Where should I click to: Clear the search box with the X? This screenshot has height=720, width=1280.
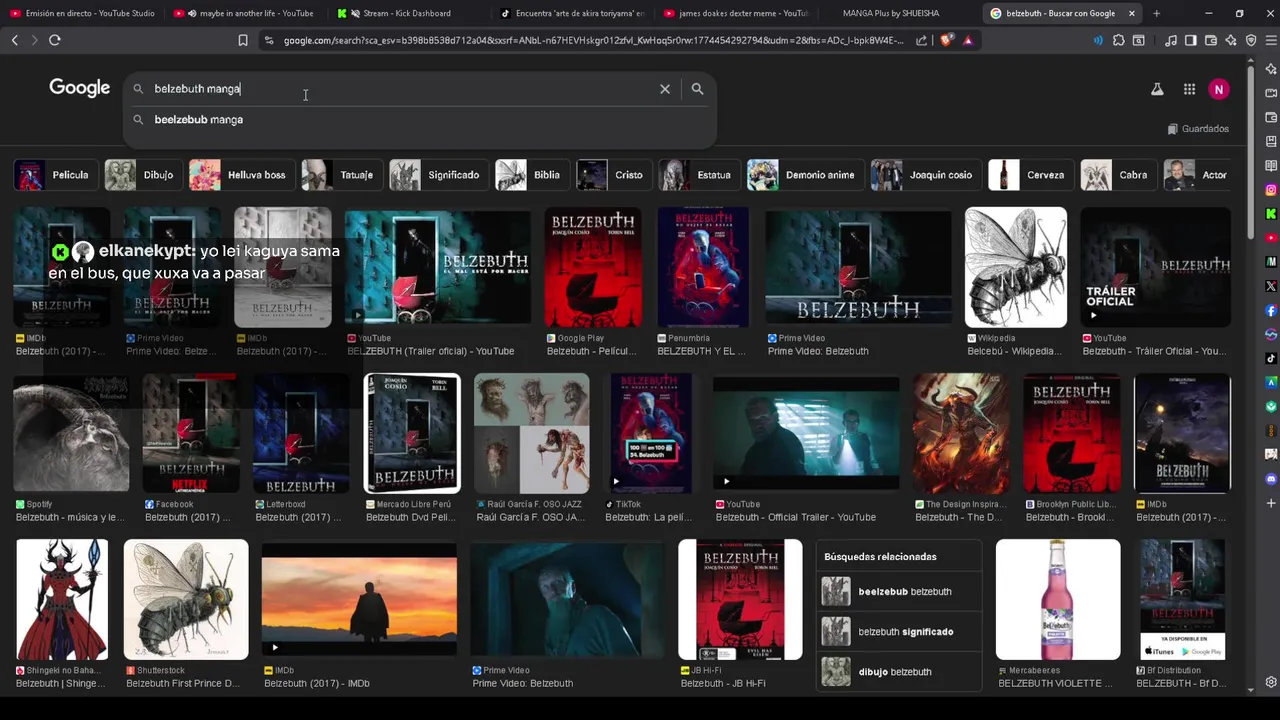click(665, 89)
